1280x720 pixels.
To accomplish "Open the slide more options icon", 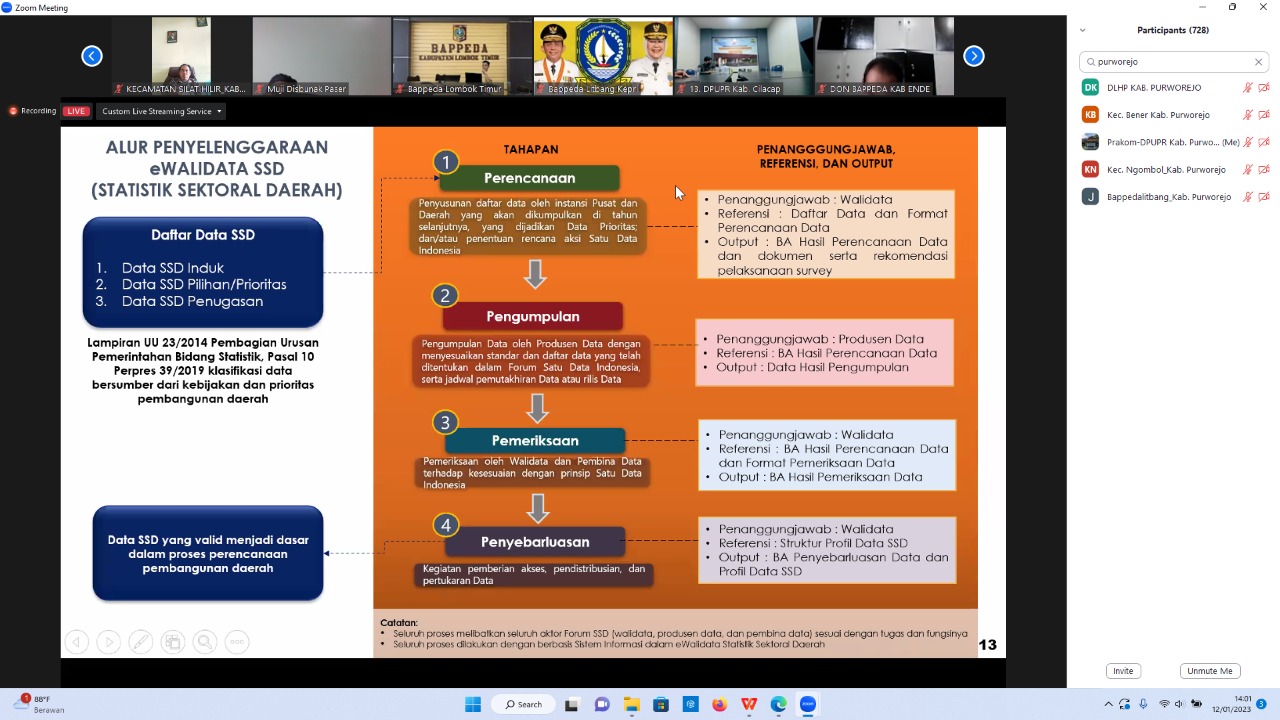I will (x=237, y=642).
